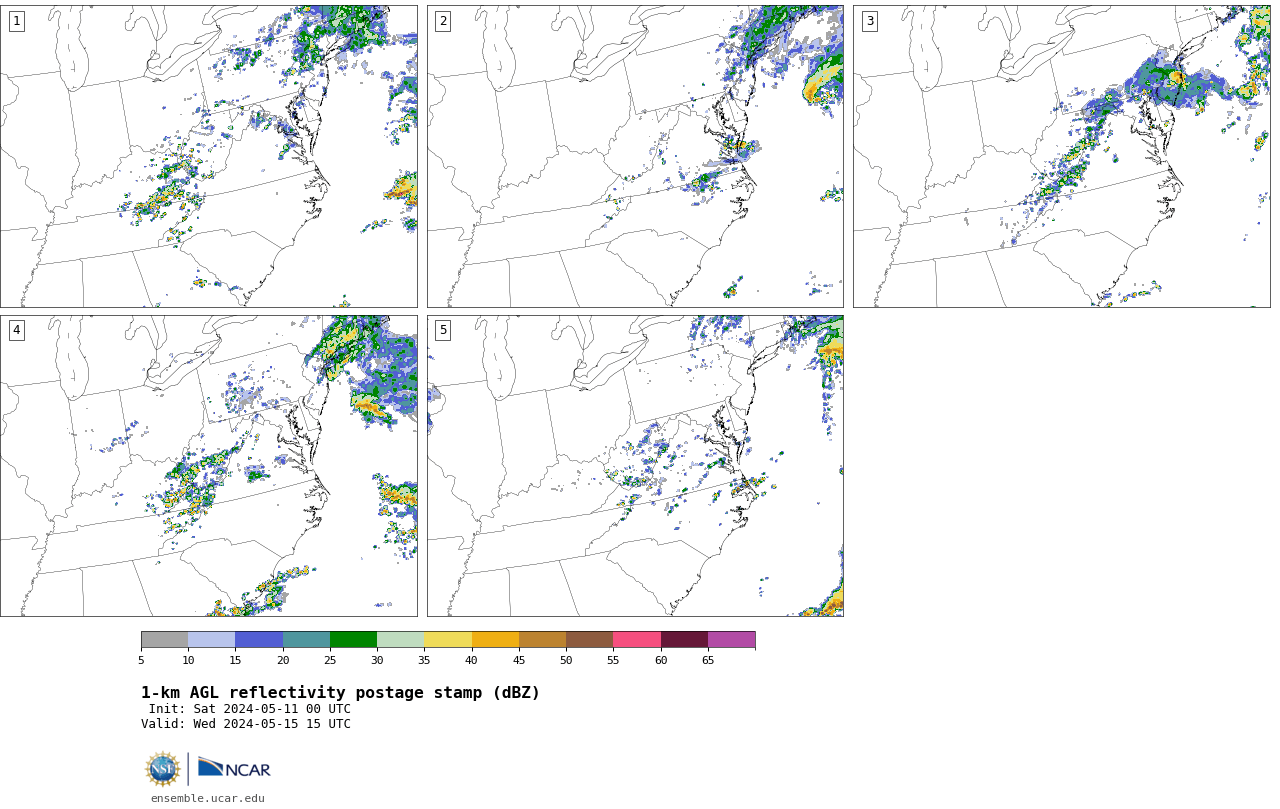Click the colorbar tick label '65'

point(708,660)
